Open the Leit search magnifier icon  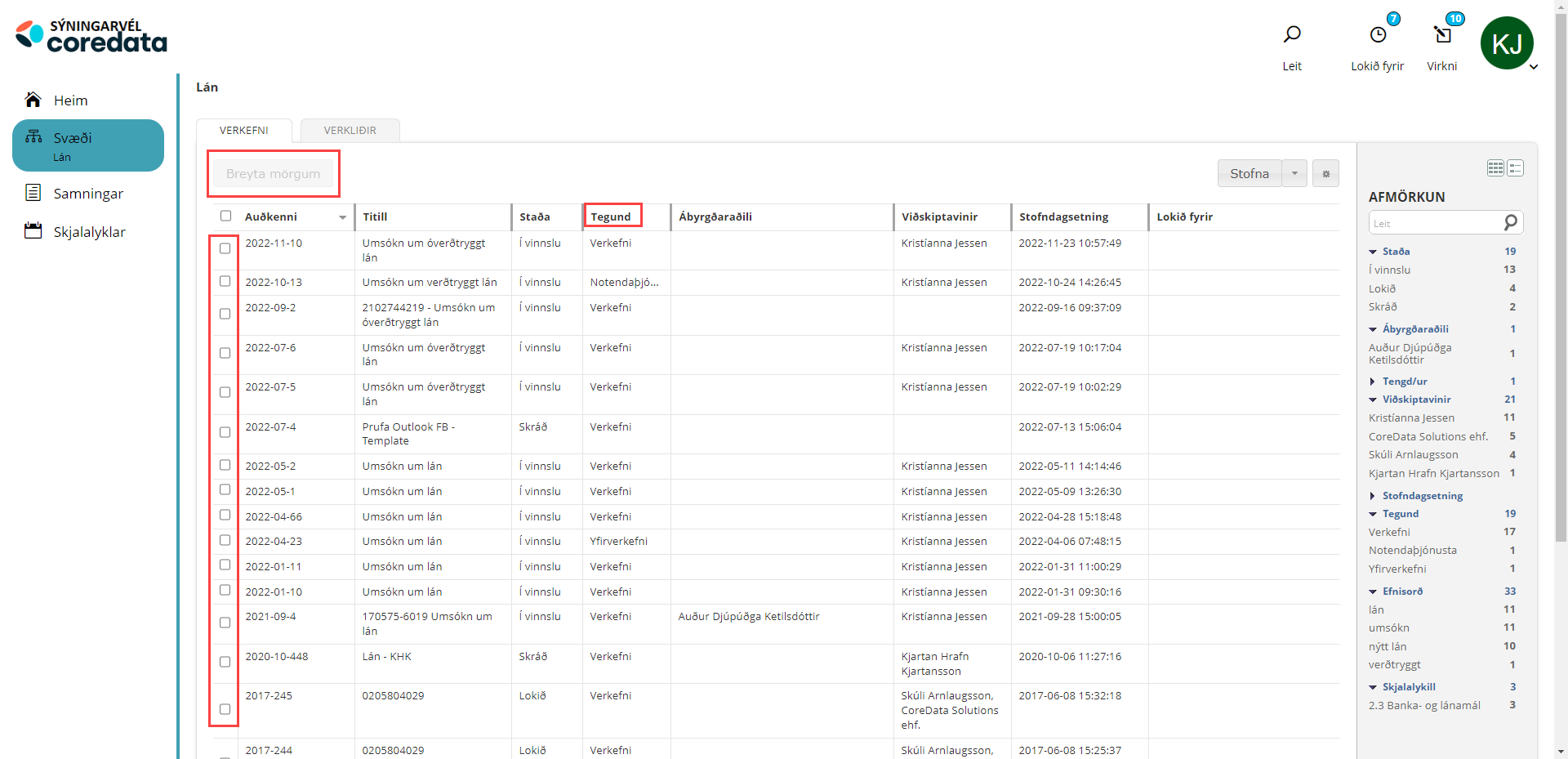(1291, 34)
